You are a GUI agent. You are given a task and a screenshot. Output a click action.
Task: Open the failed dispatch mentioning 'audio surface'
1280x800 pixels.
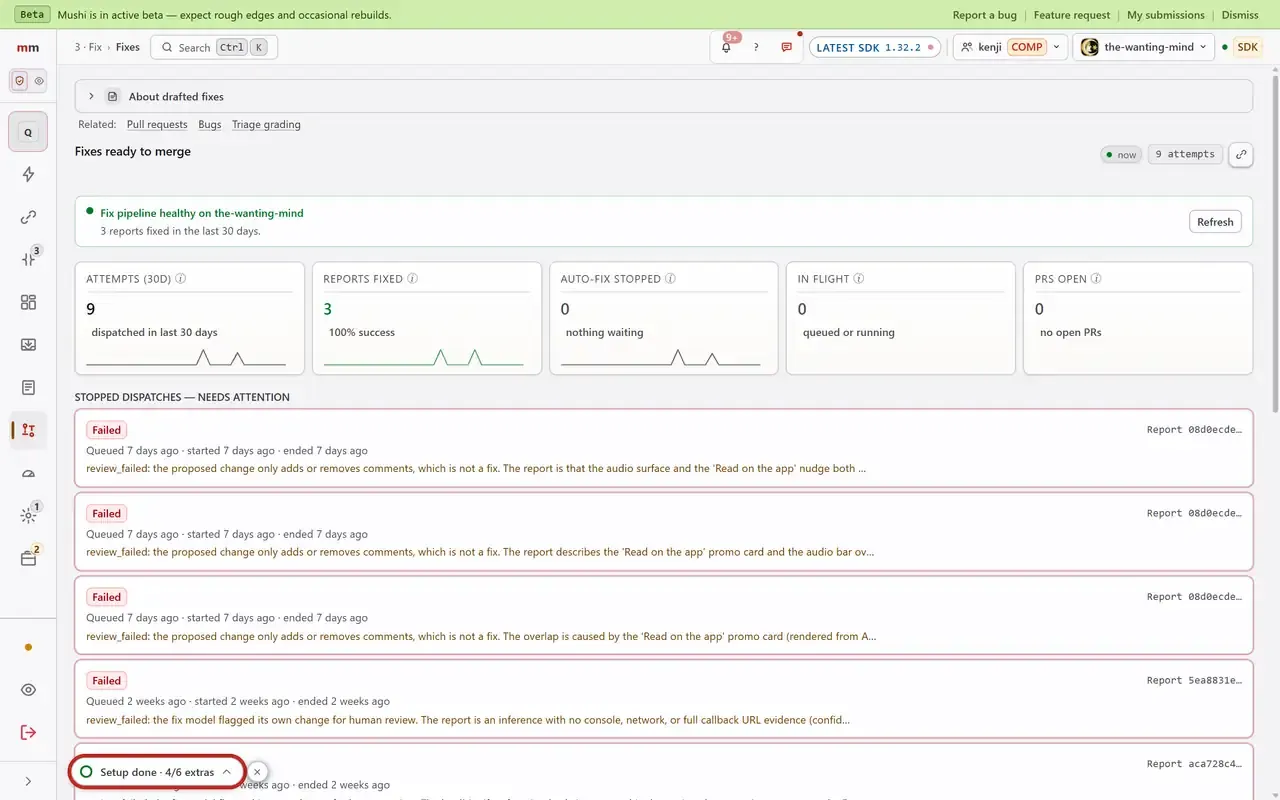click(x=664, y=448)
